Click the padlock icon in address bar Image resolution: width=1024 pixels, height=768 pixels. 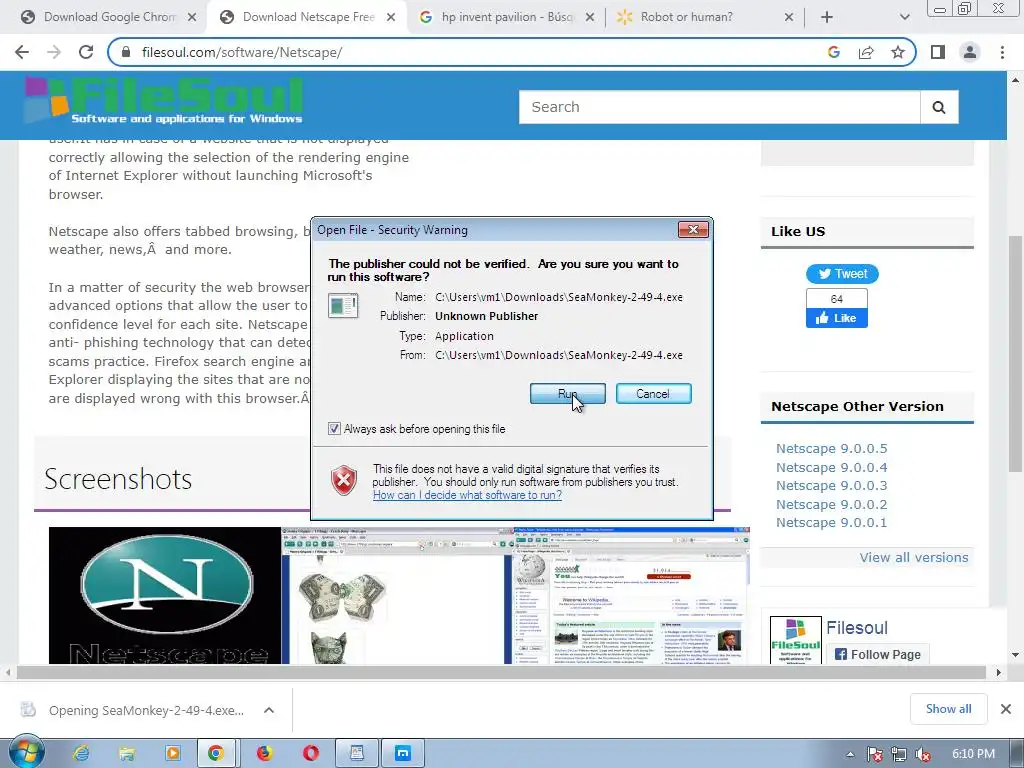click(x=127, y=52)
